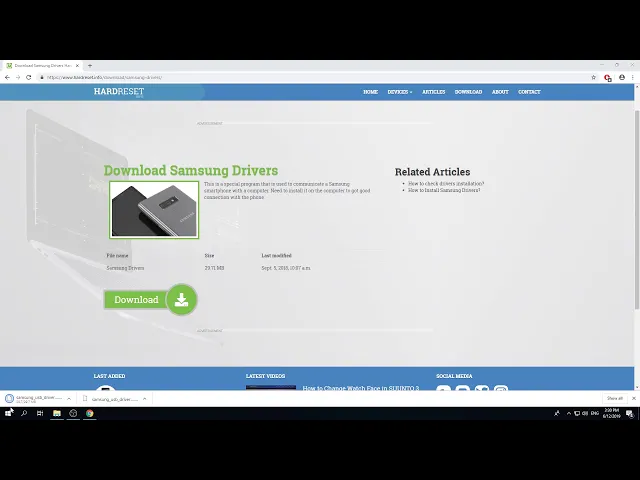
Task: Open DOWNLOAD in site navigation
Action: (x=468, y=92)
